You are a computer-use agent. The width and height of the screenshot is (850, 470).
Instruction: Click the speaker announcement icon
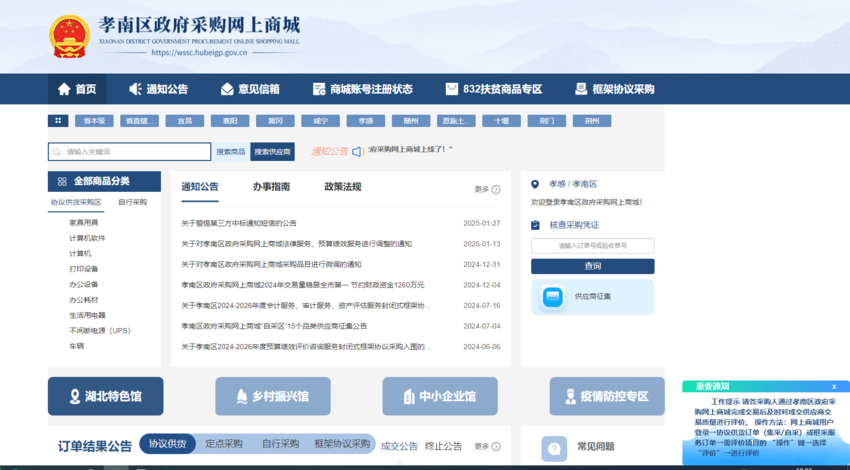[x=357, y=152]
